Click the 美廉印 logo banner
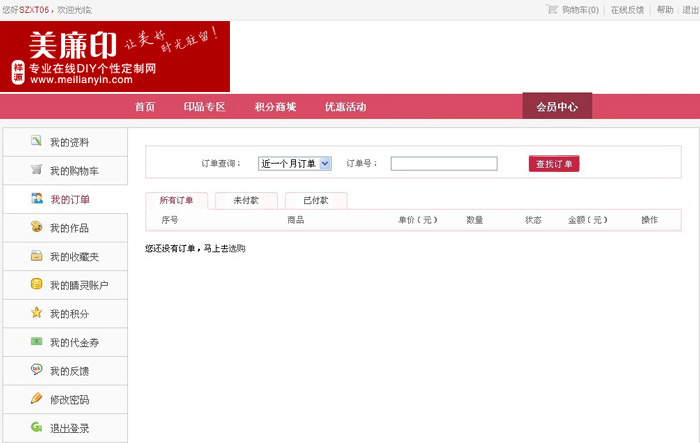This screenshot has height=443, width=700. (115, 56)
